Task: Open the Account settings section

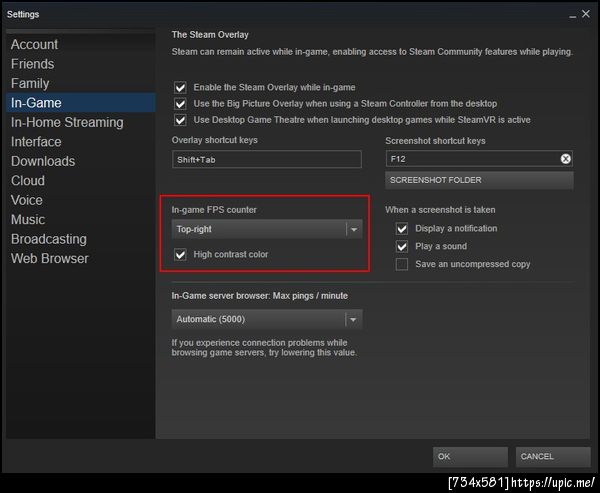Action: [34, 44]
